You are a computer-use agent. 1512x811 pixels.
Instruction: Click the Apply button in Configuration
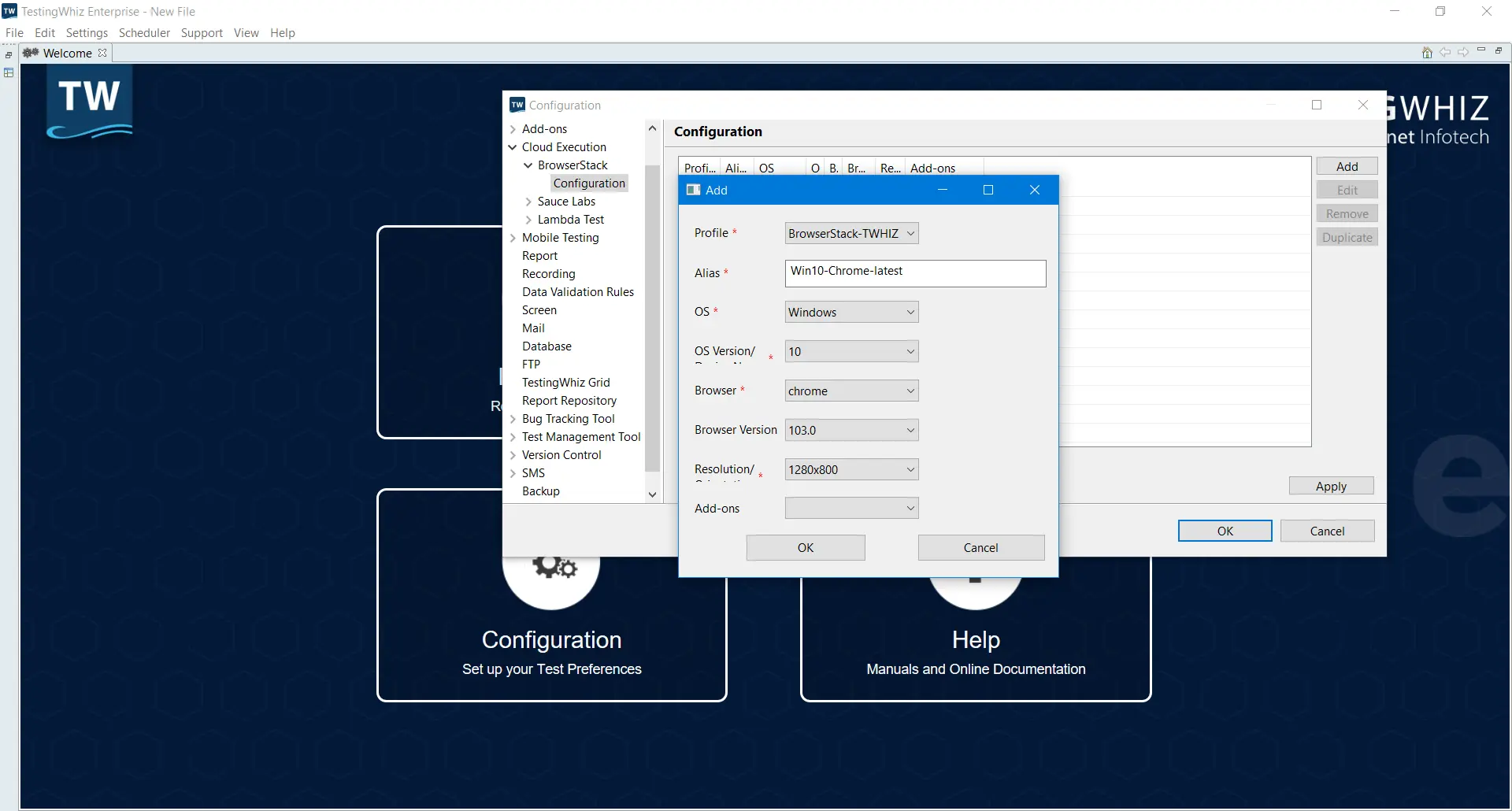pyautogui.click(x=1330, y=487)
